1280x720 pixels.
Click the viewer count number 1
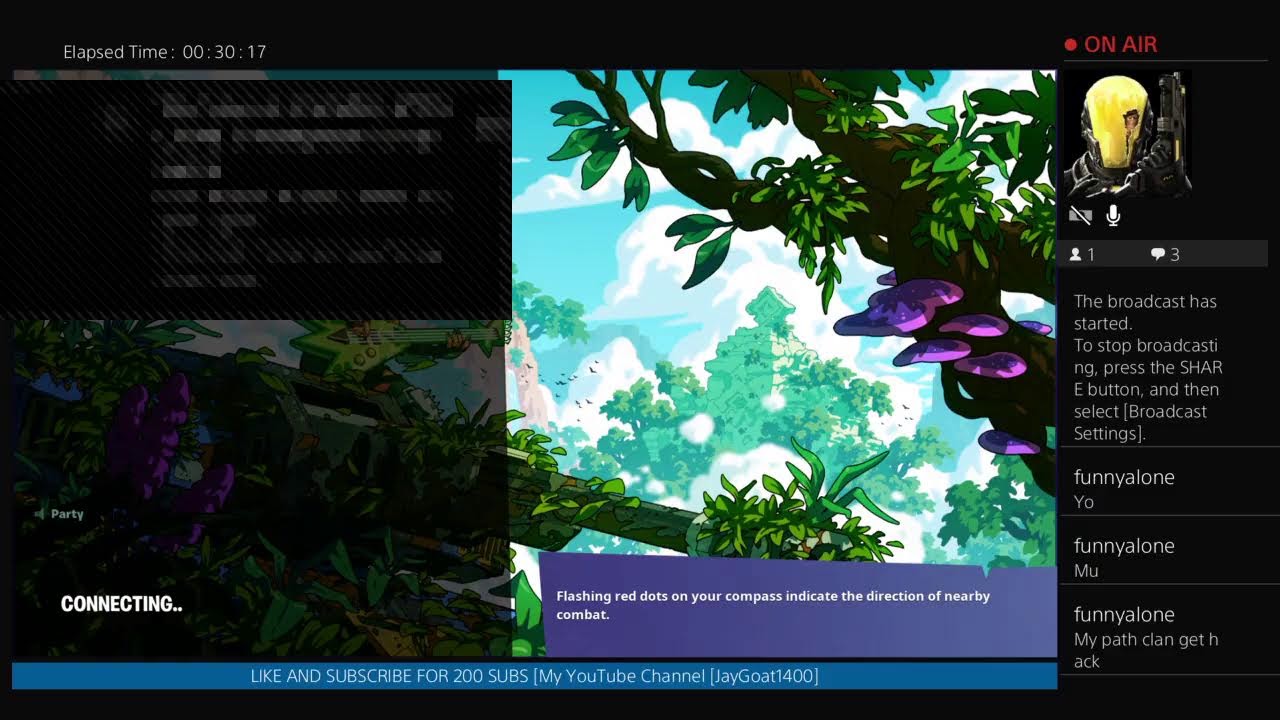[1091, 255]
